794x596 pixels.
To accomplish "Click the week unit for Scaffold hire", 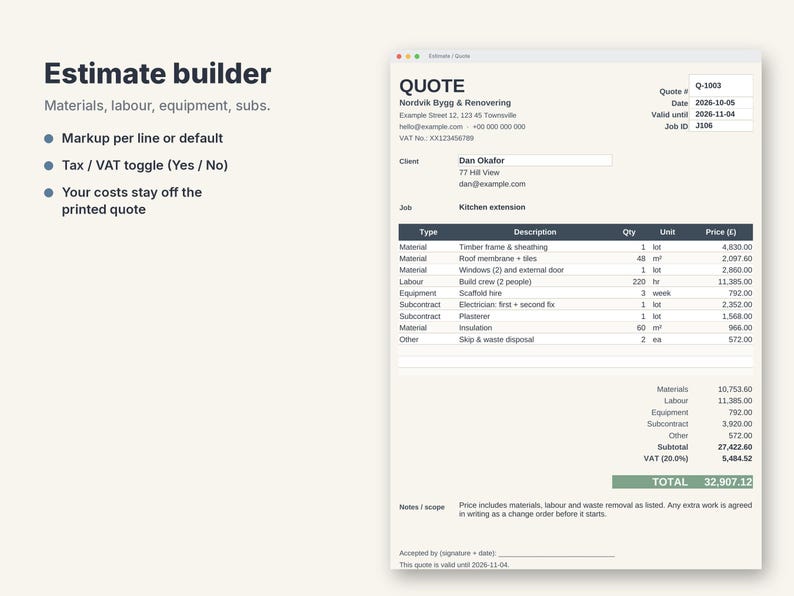I will tap(661, 293).
